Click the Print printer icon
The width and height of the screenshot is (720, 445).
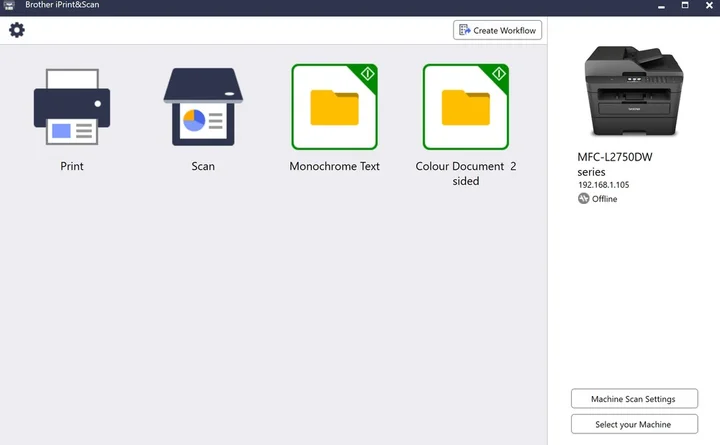72,107
